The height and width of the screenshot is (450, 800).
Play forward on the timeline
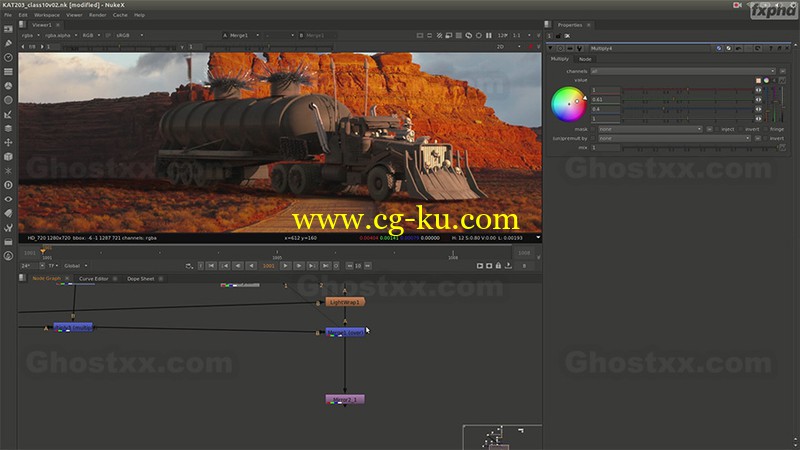click(285, 266)
